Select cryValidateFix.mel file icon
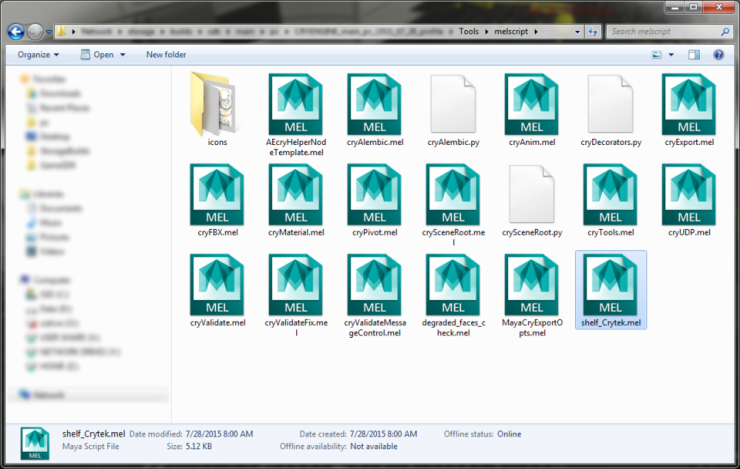This screenshot has width=740, height=469. 296,285
